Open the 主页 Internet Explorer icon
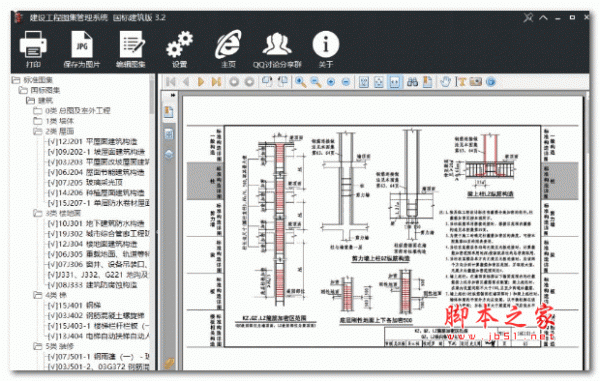This screenshot has width=600, height=381. point(228,44)
